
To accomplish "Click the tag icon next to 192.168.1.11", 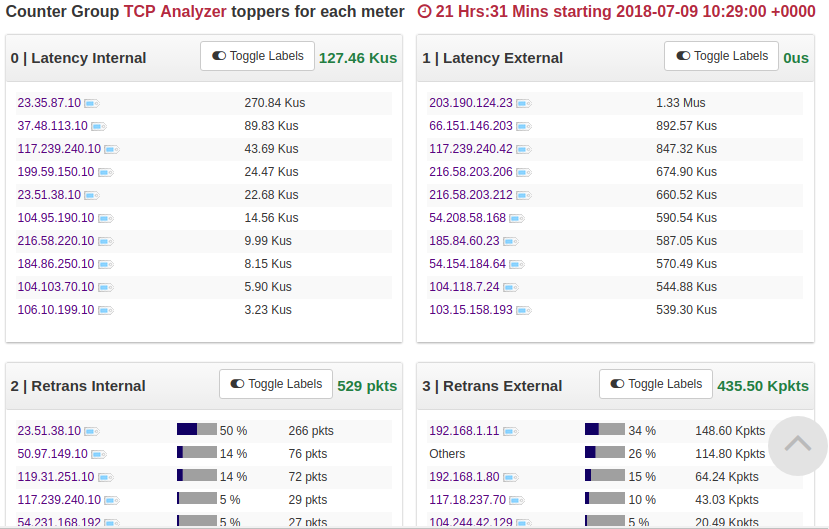I will tap(510, 431).
